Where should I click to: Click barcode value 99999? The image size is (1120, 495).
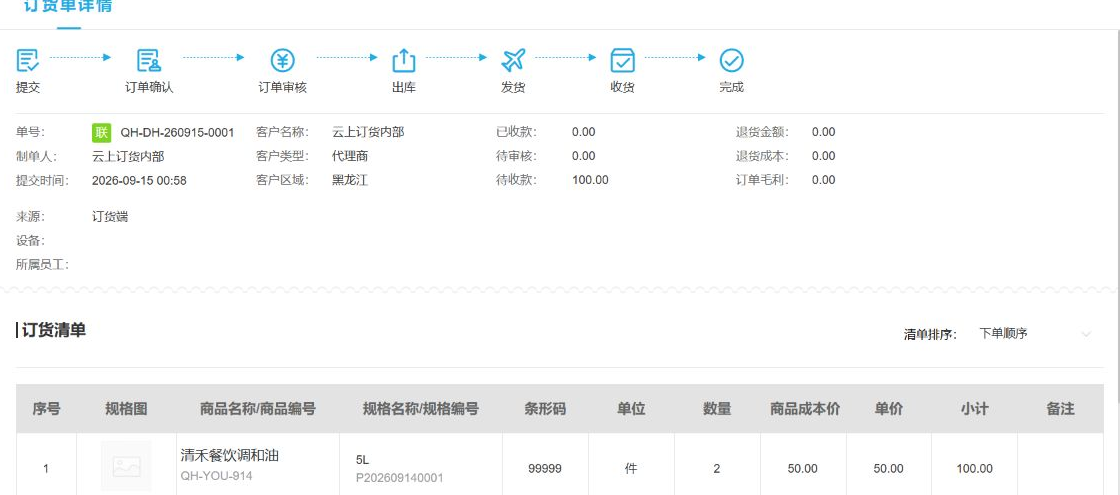tap(545, 469)
